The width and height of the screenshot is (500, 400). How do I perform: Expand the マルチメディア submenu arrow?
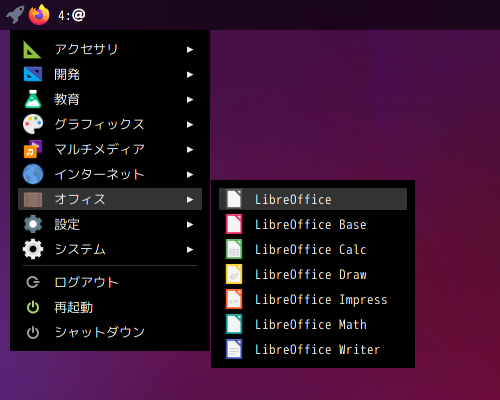[190, 150]
